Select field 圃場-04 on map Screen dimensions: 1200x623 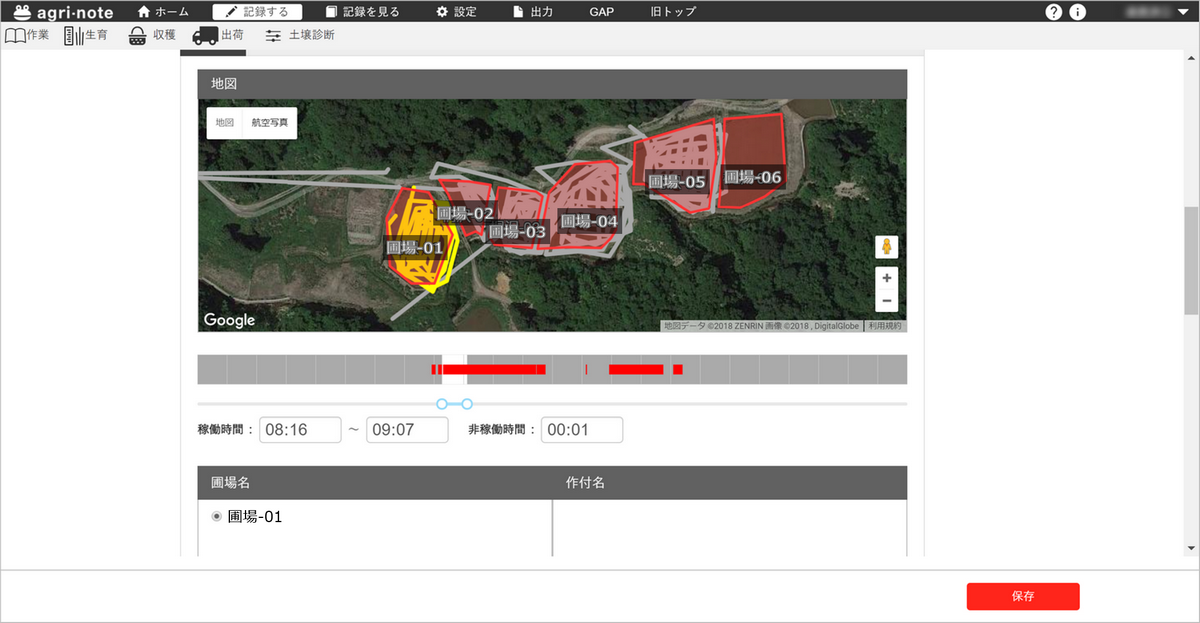click(x=589, y=221)
